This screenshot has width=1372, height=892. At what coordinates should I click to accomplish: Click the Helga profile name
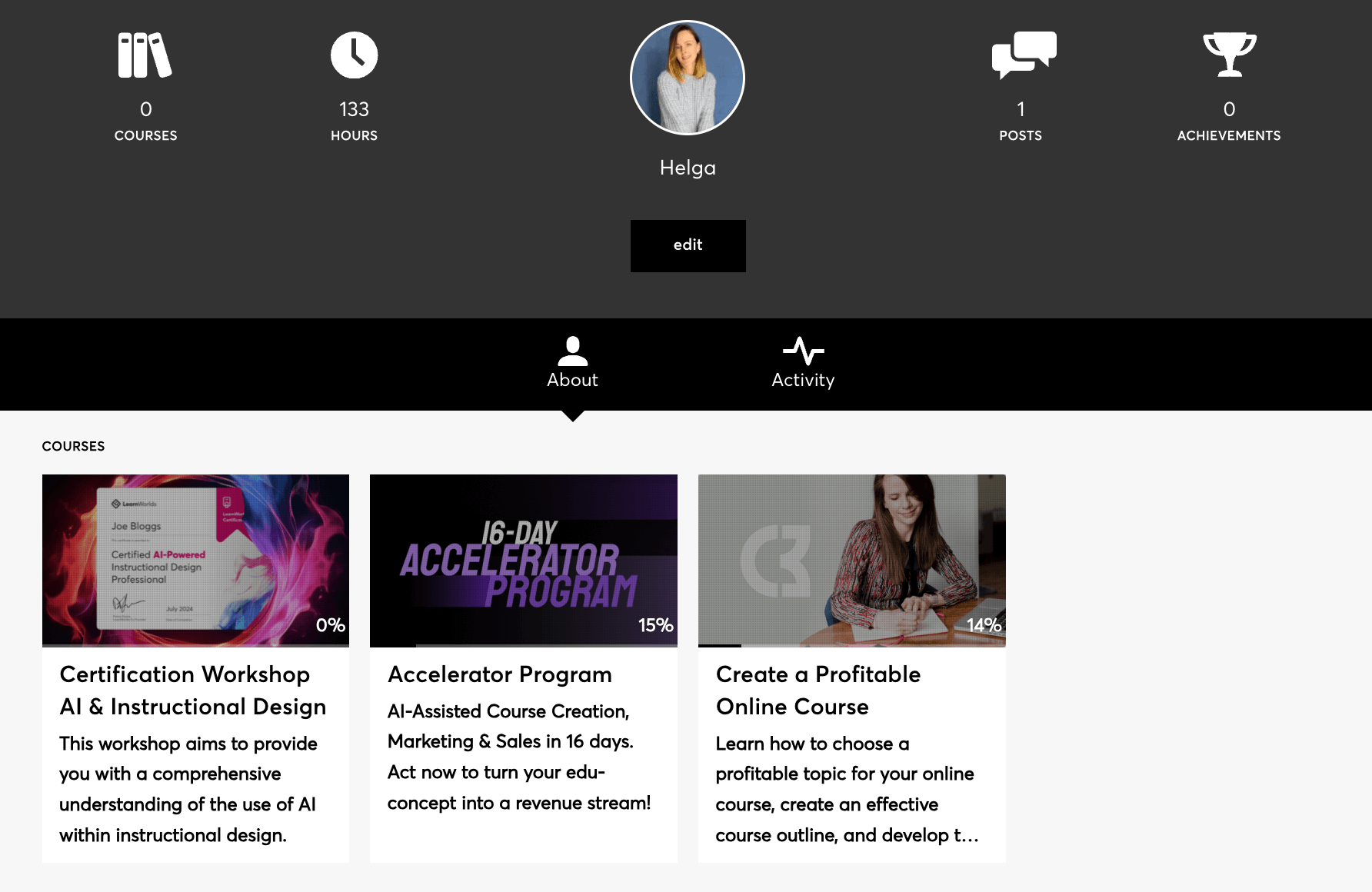coord(688,168)
